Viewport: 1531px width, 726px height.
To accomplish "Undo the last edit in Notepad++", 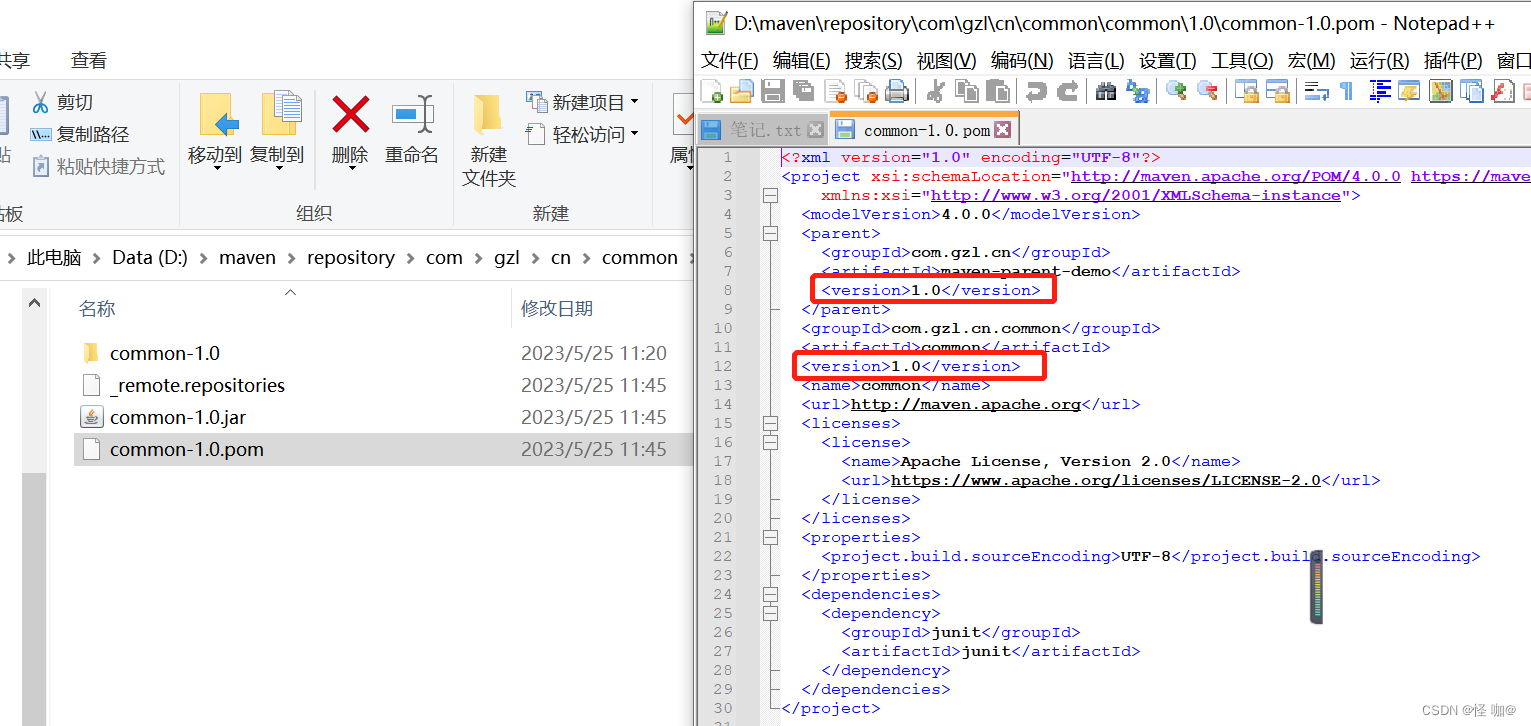I will coord(1036,91).
